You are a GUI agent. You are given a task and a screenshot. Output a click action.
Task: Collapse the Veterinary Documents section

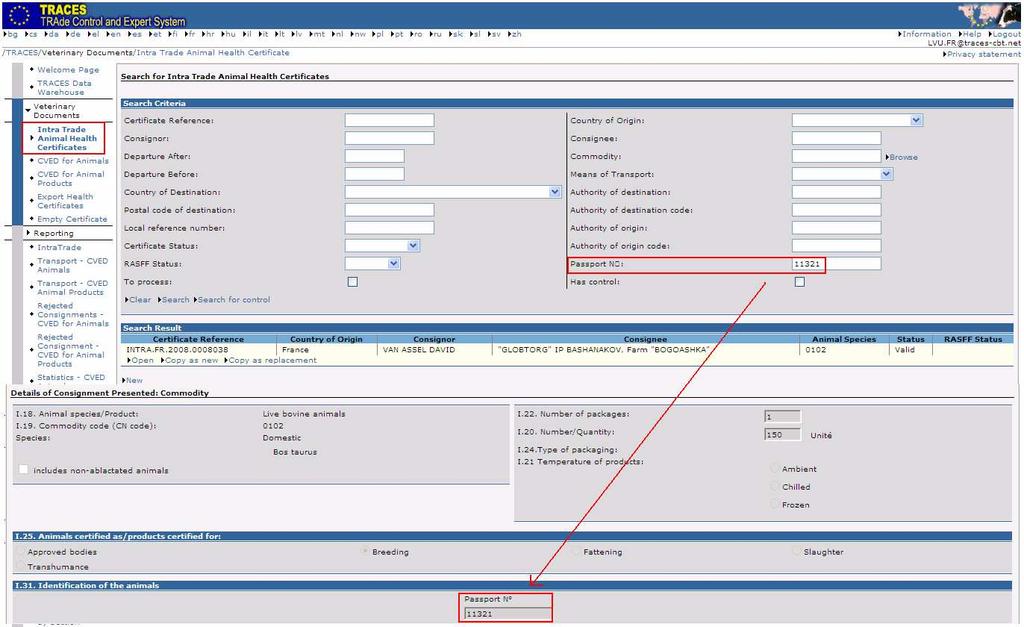(28, 110)
